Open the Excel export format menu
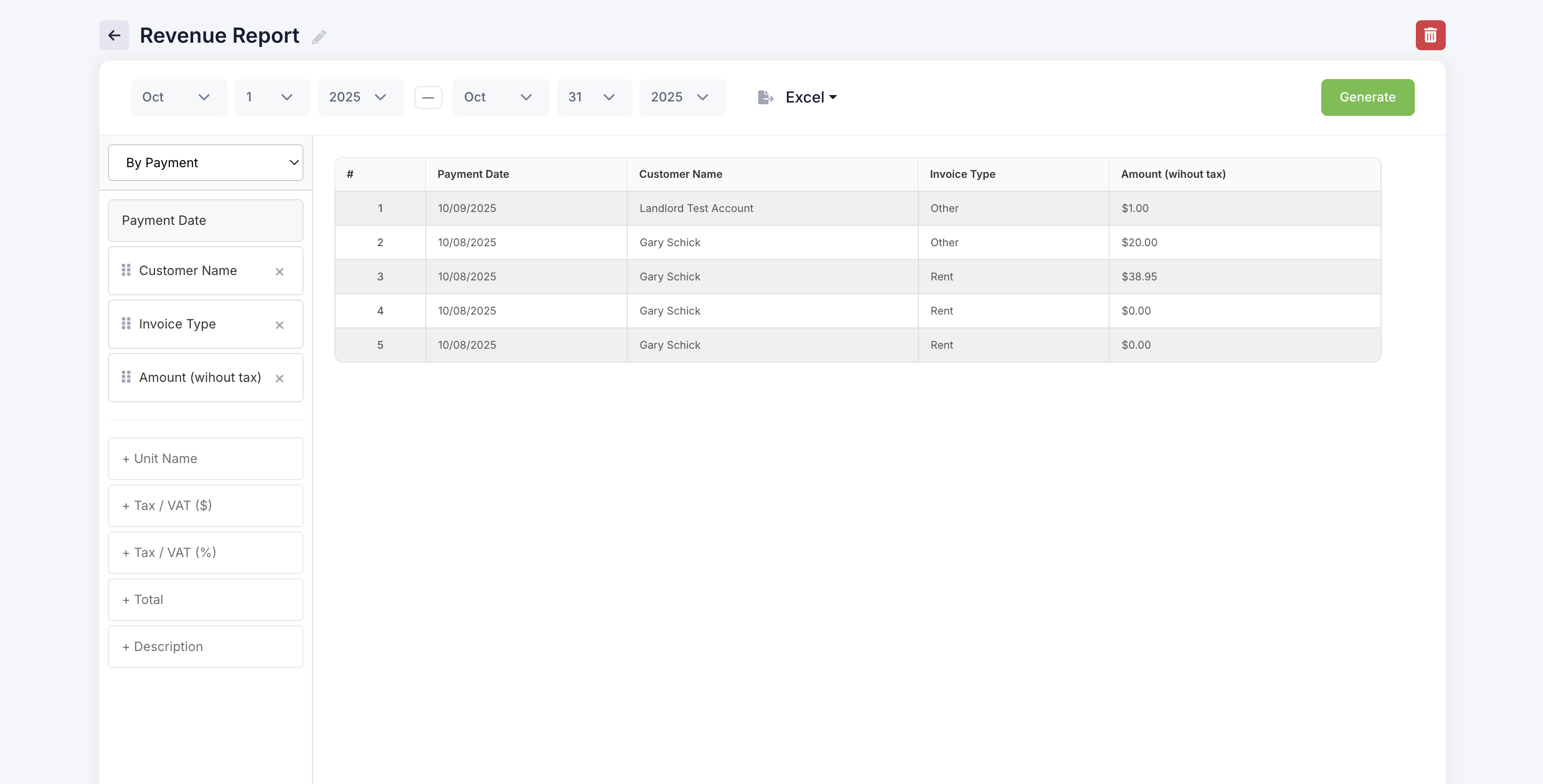 (x=811, y=97)
